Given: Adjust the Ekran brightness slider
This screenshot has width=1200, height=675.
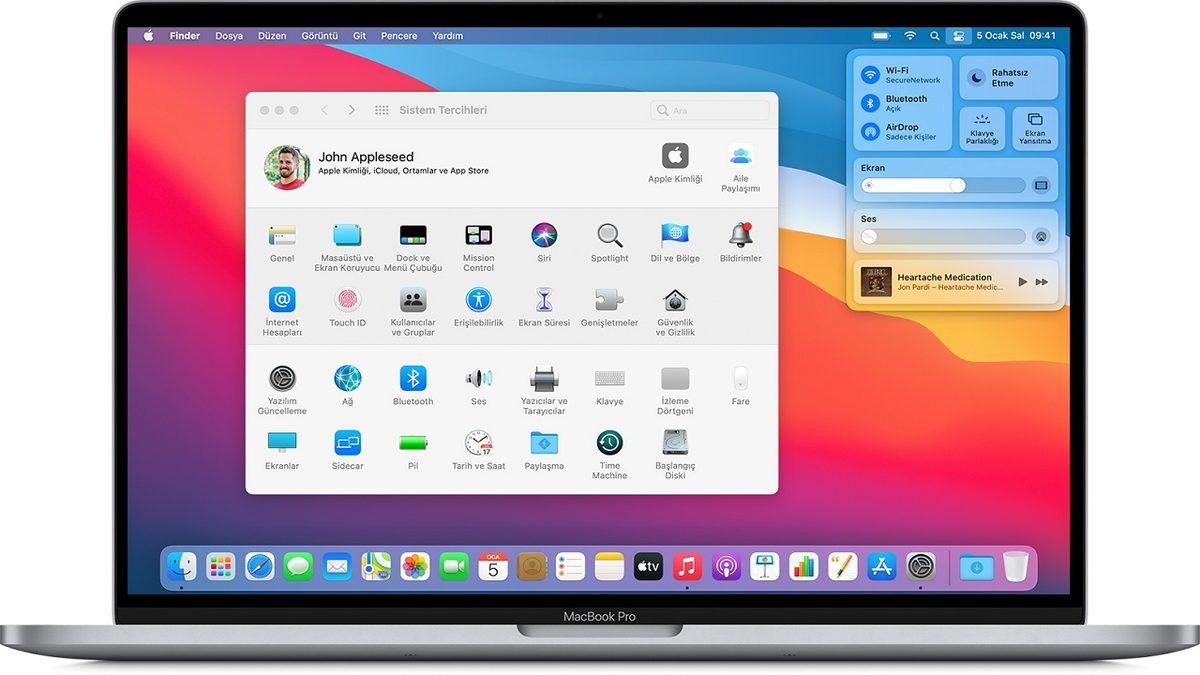Looking at the screenshot, I should (x=940, y=185).
